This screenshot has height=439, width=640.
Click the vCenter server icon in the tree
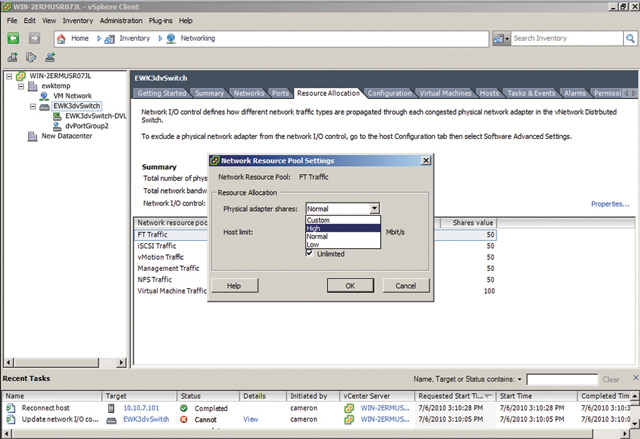point(20,76)
